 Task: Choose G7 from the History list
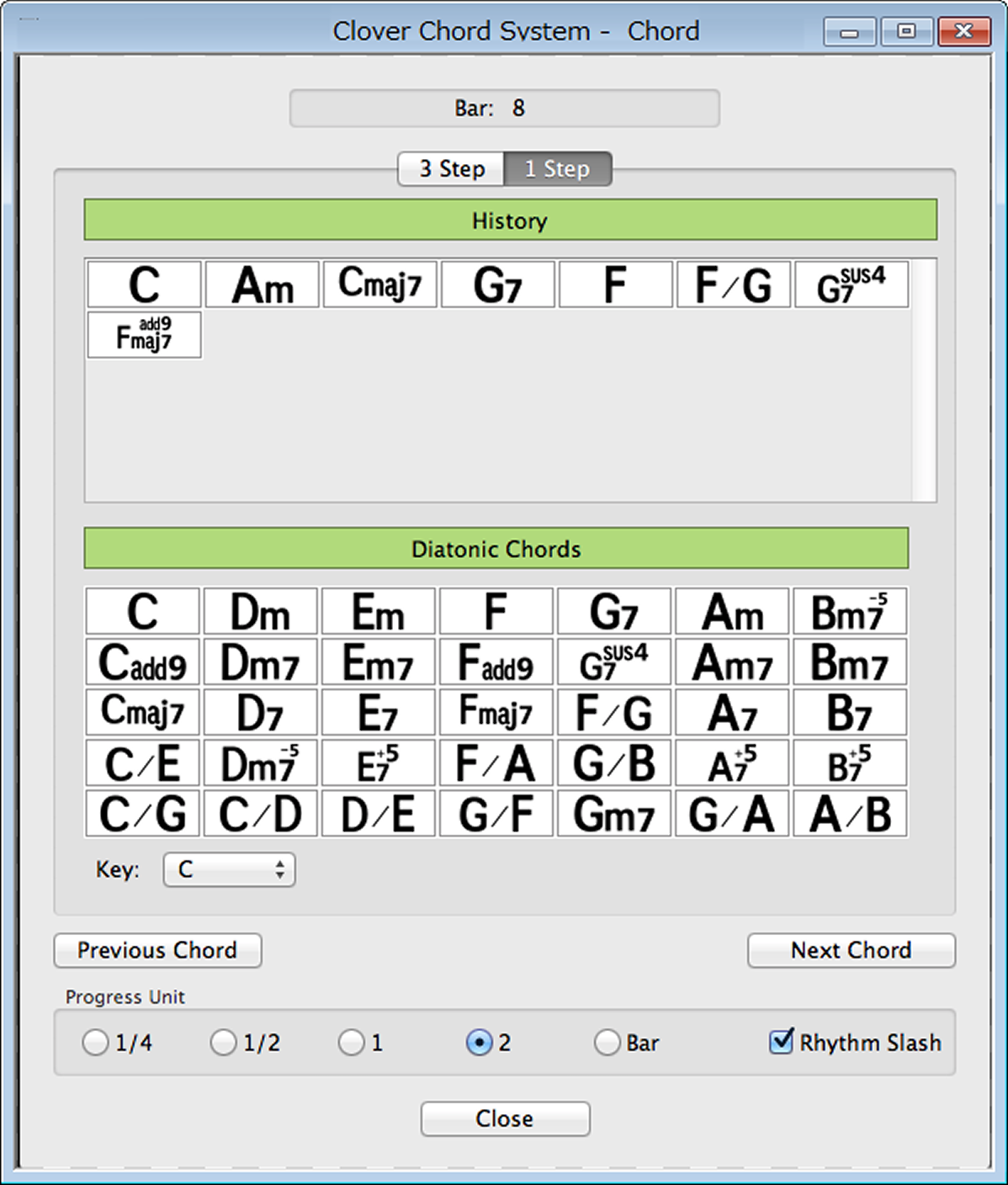(497, 284)
